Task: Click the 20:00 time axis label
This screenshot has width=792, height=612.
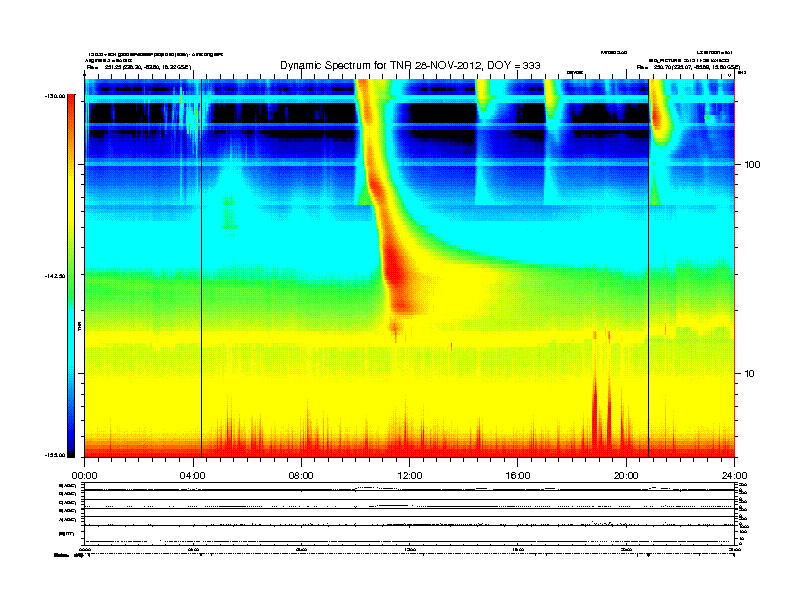Action: (x=626, y=476)
